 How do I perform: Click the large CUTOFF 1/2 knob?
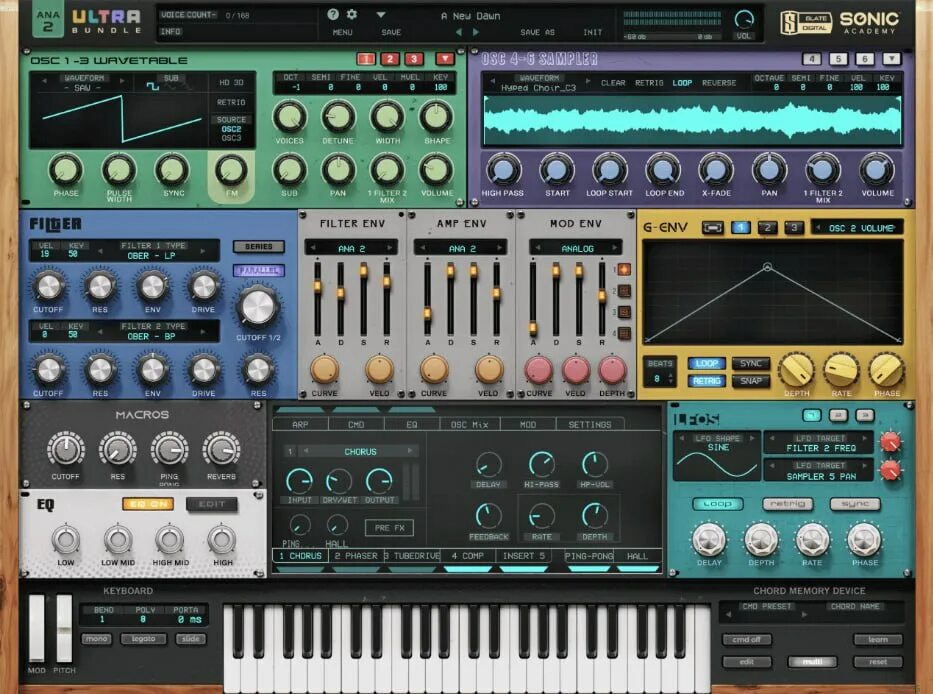(x=258, y=307)
